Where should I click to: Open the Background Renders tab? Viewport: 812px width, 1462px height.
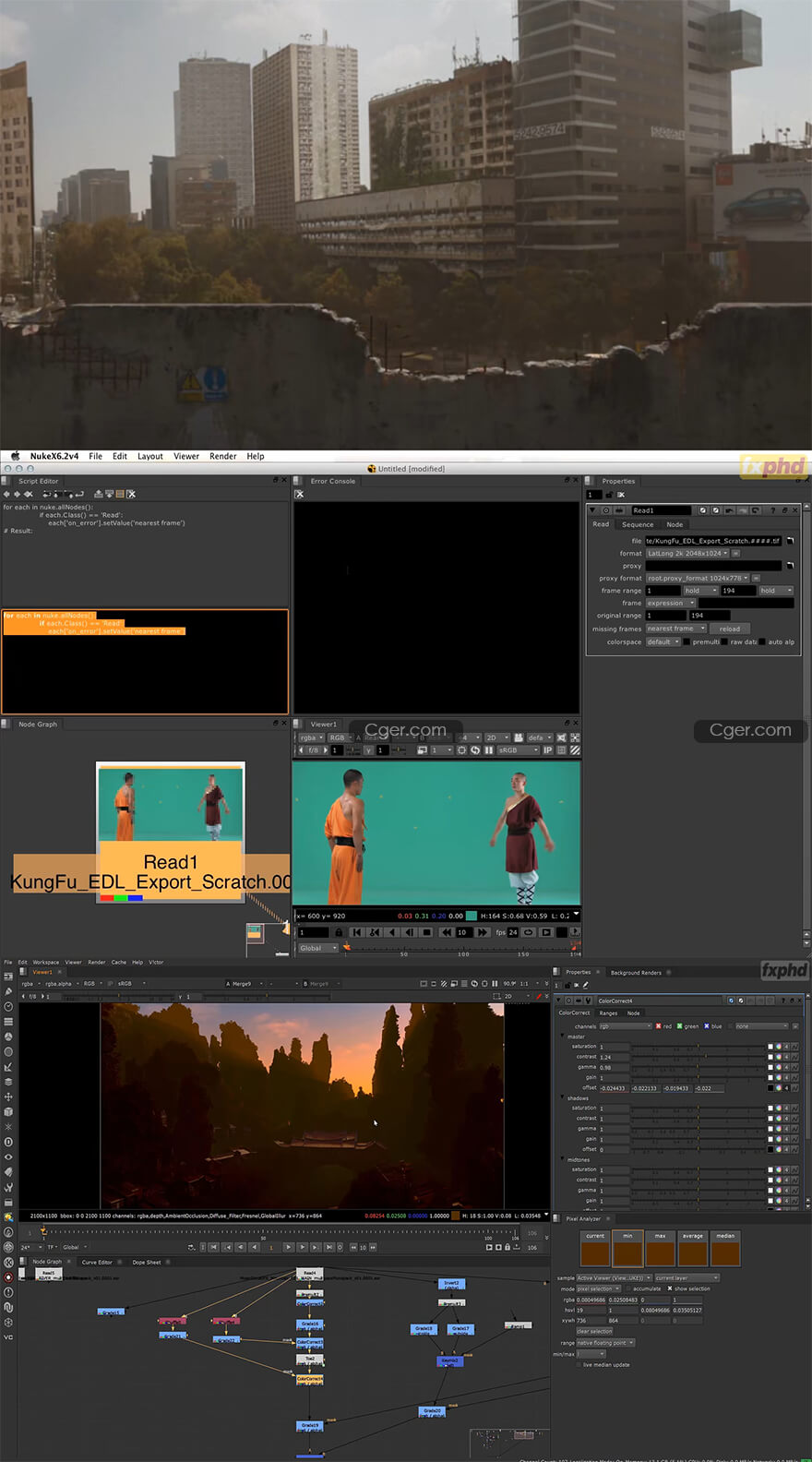636,972
